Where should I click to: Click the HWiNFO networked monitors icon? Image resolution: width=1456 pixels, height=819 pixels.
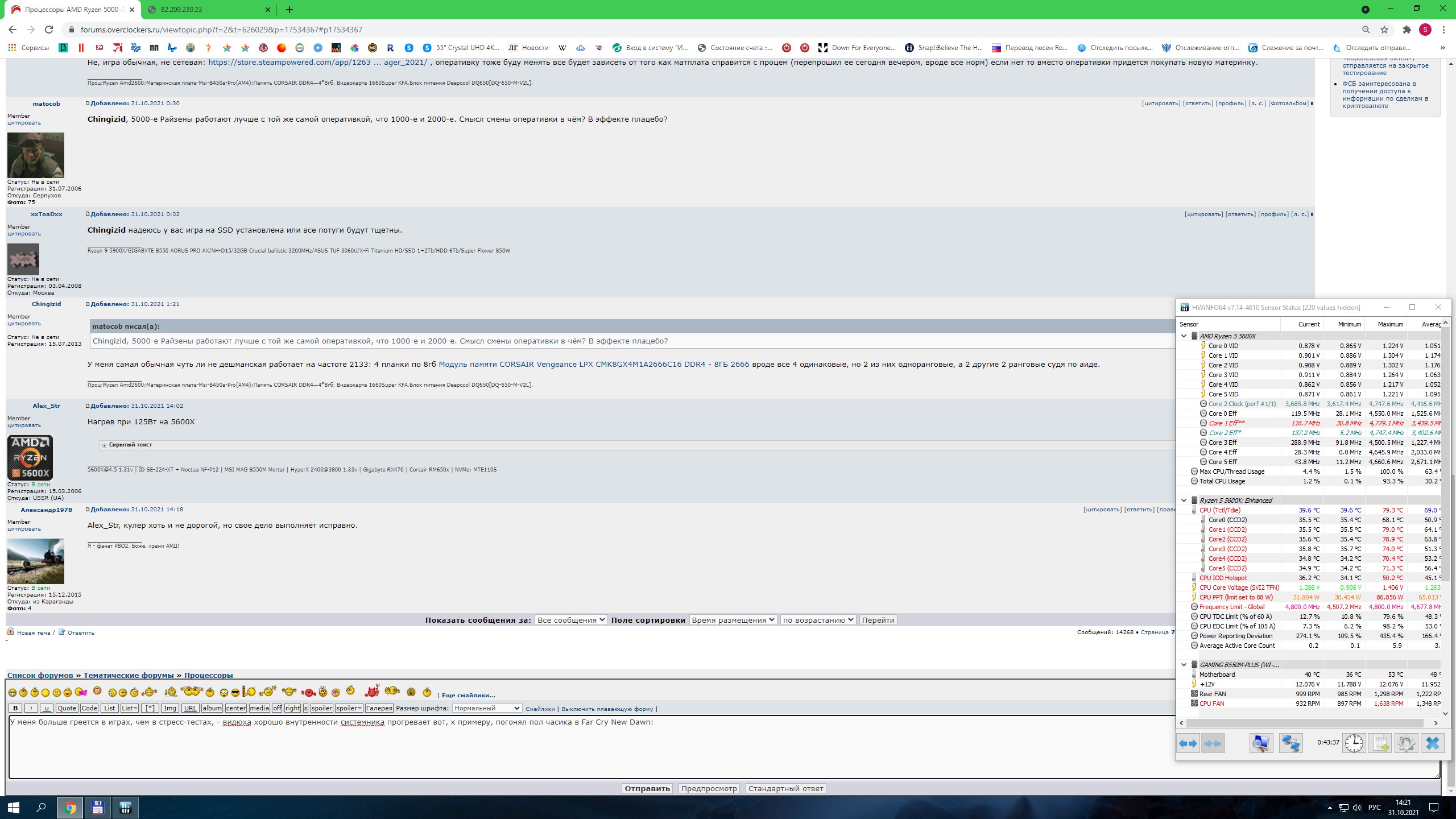pos(1290,743)
